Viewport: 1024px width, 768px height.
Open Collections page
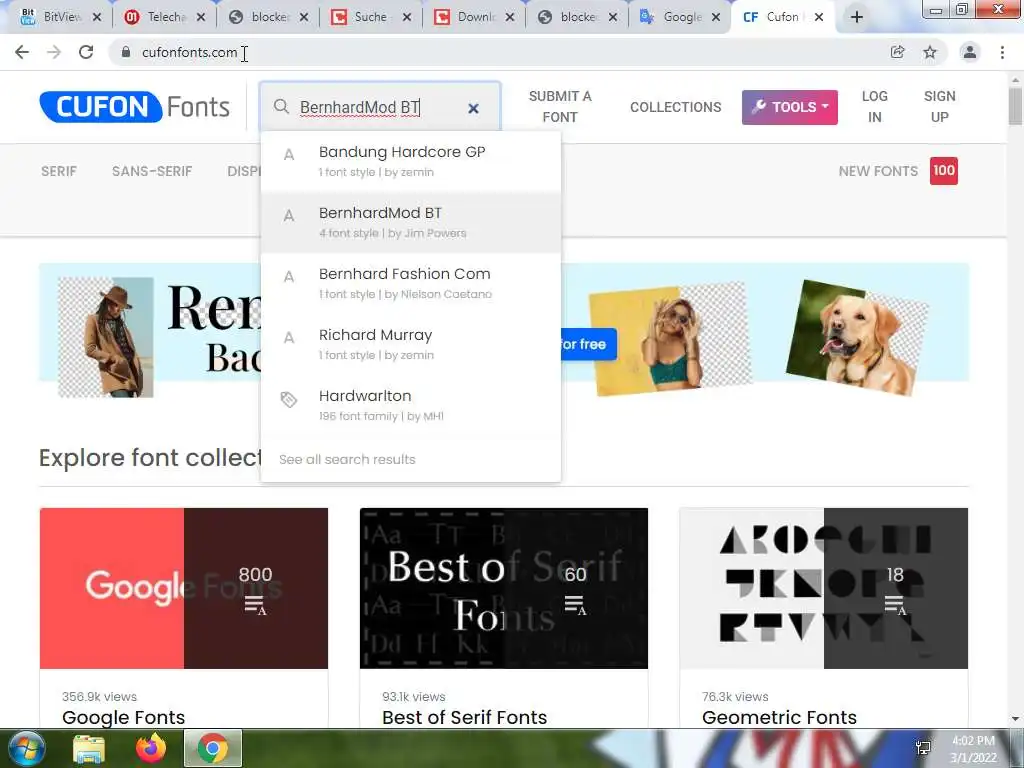pyautogui.click(x=675, y=107)
